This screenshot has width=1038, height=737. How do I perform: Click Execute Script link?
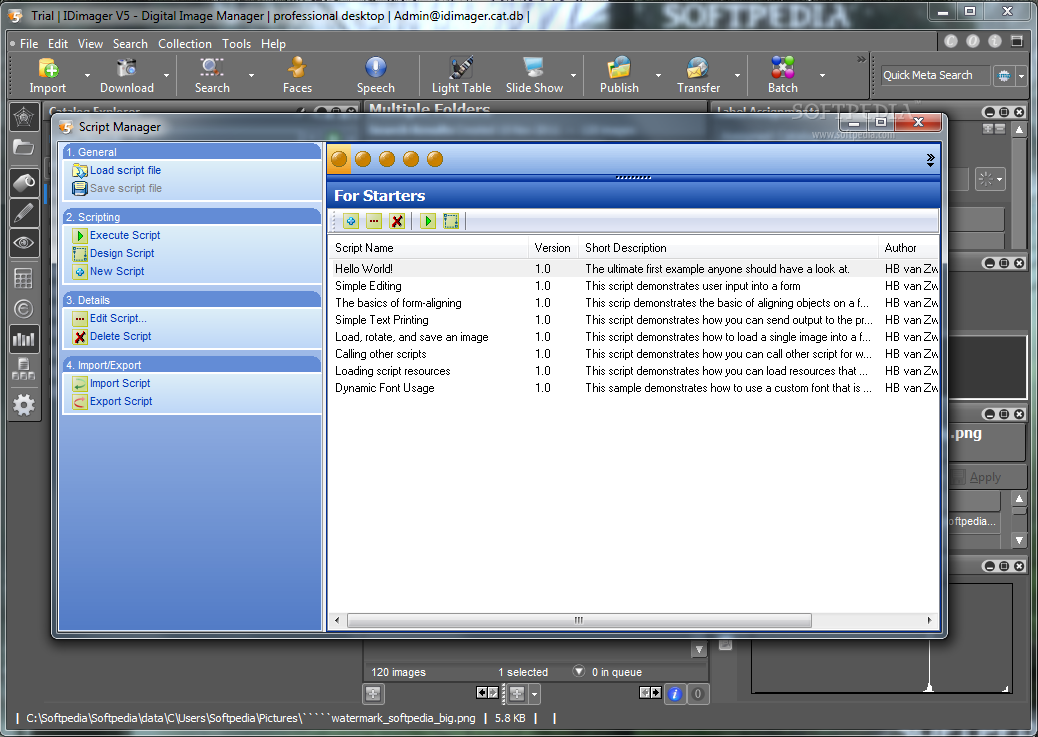click(x=125, y=235)
